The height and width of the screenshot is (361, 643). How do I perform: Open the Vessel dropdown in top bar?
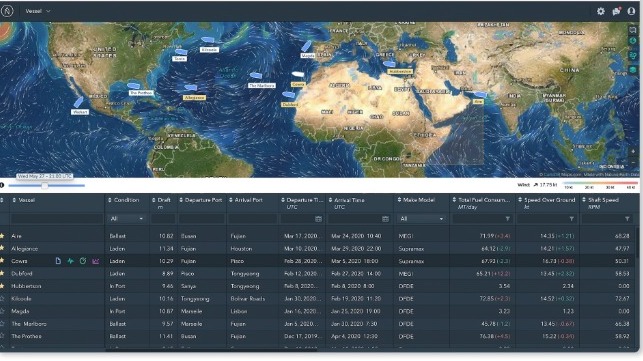[x=37, y=11]
